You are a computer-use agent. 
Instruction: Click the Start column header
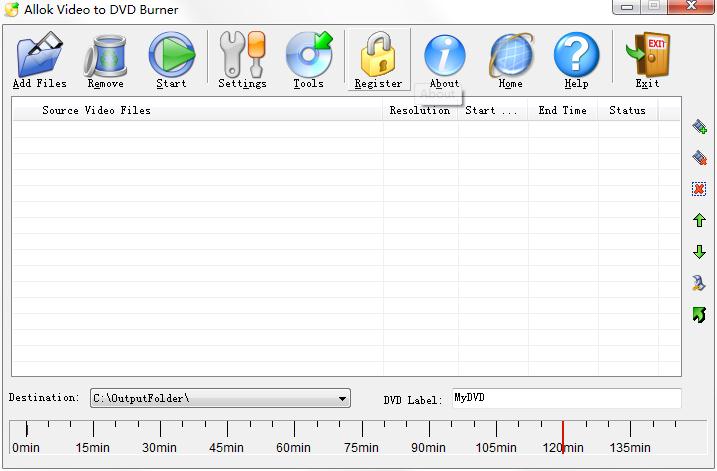[492, 110]
